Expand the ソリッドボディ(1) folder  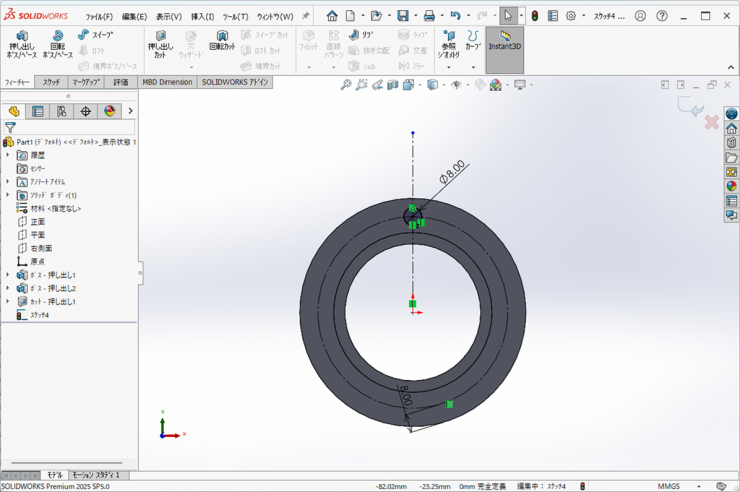[x=8, y=195]
